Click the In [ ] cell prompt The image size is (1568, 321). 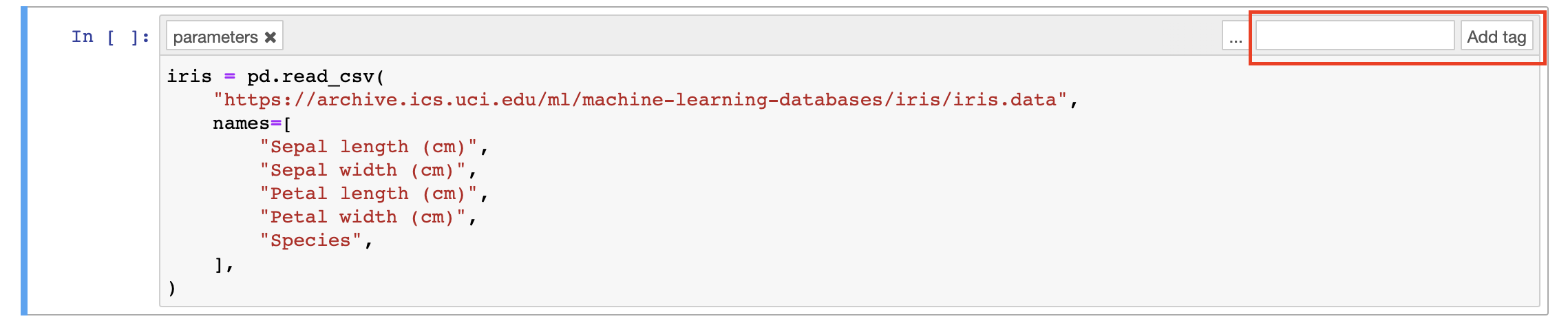[x=110, y=37]
